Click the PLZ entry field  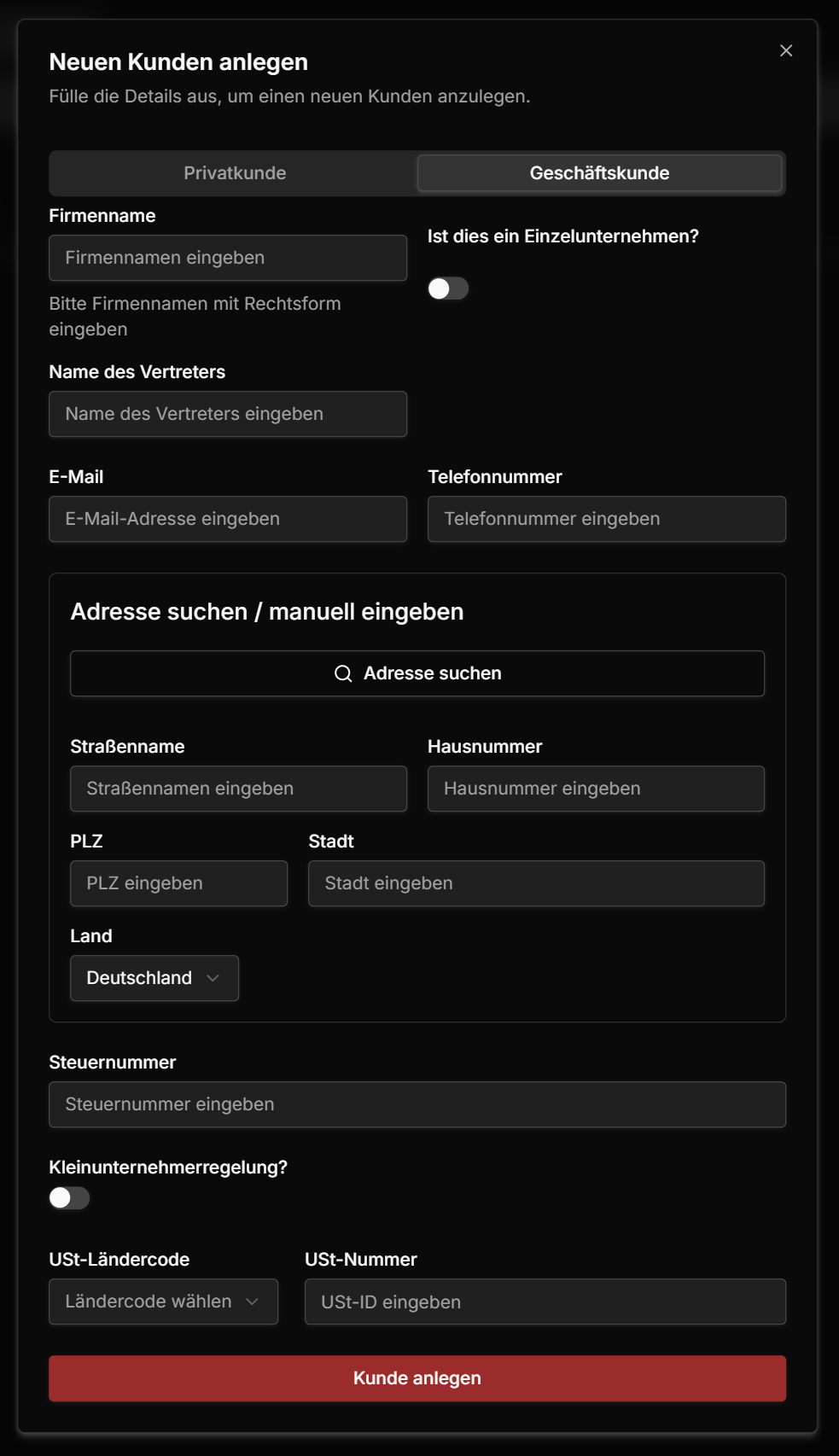(x=178, y=883)
